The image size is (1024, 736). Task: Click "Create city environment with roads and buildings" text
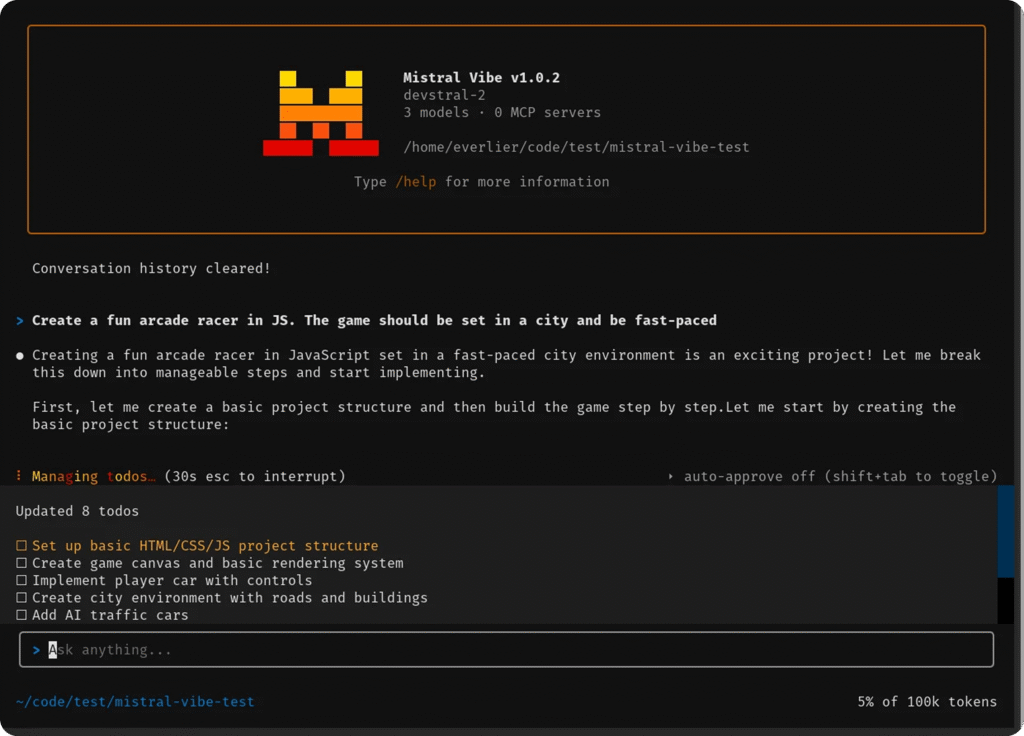[230, 598]
